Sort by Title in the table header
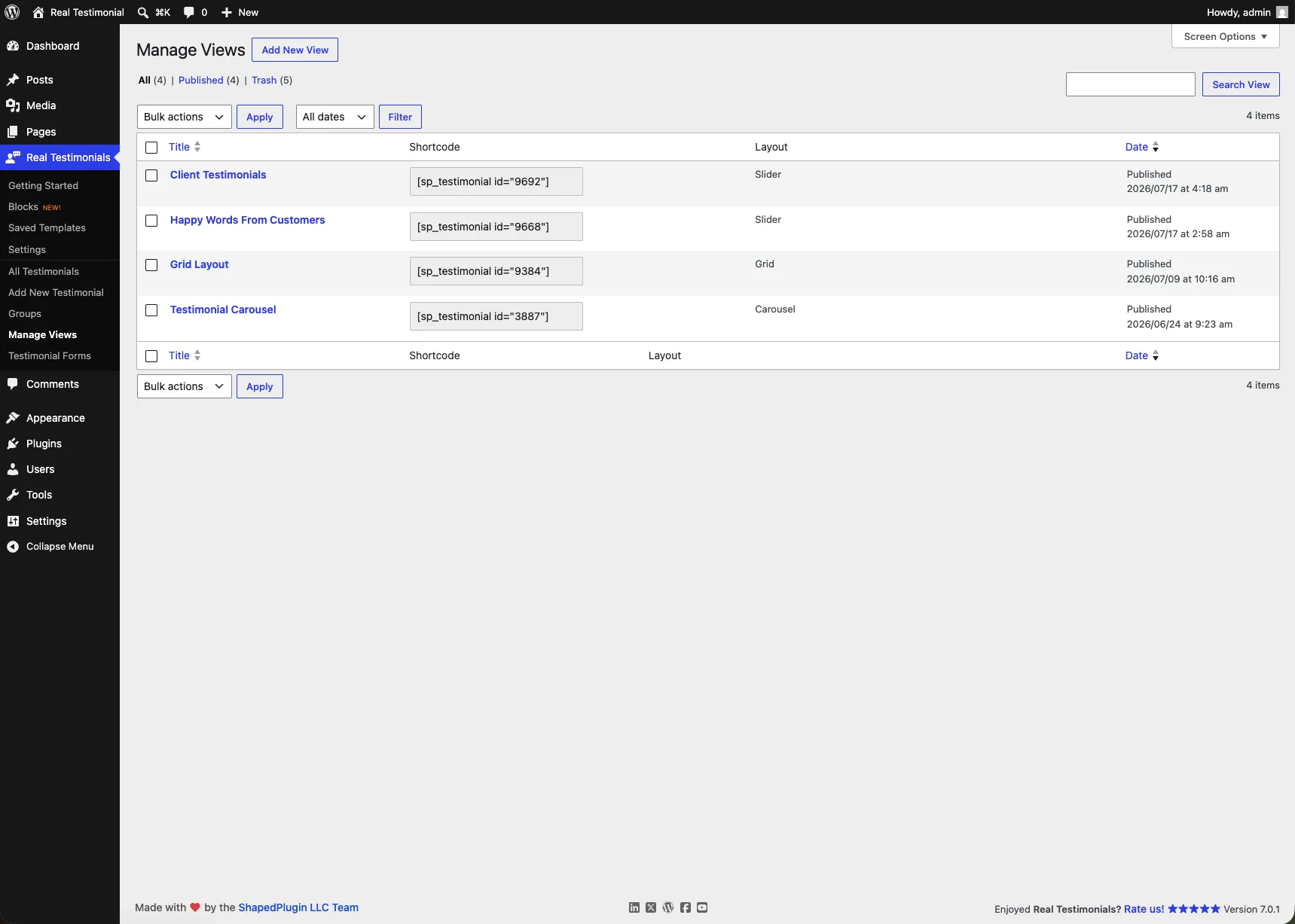 pyautogui.click(x=185, y=147)
